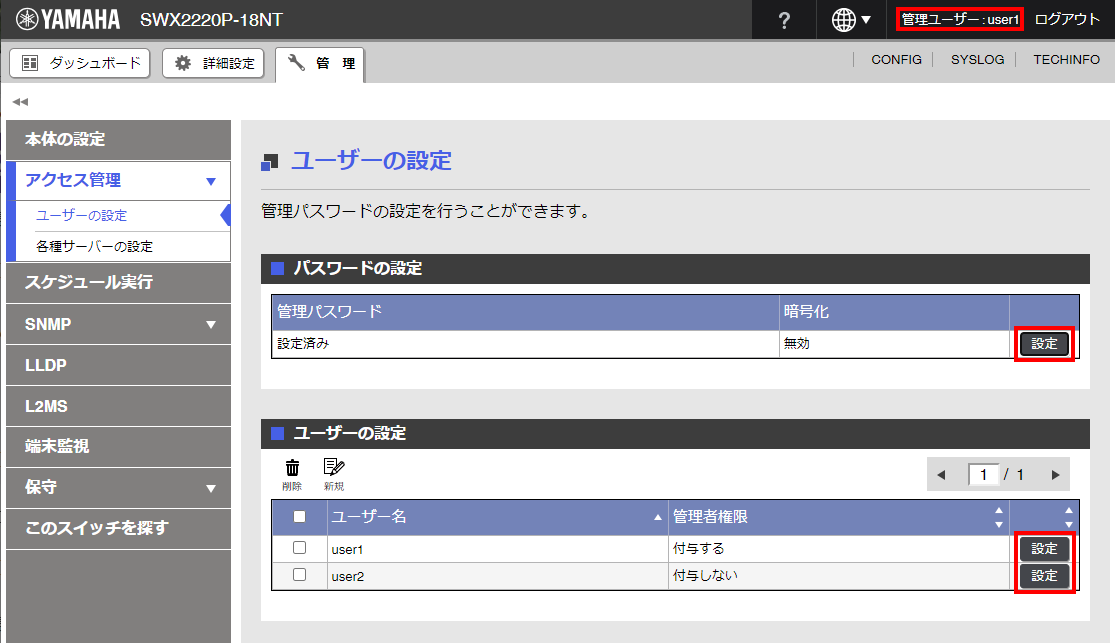Switch to the ダッシュボード tab
Image resolution: width=1115 pixels, height=643 pixels.
coord(80,63)
